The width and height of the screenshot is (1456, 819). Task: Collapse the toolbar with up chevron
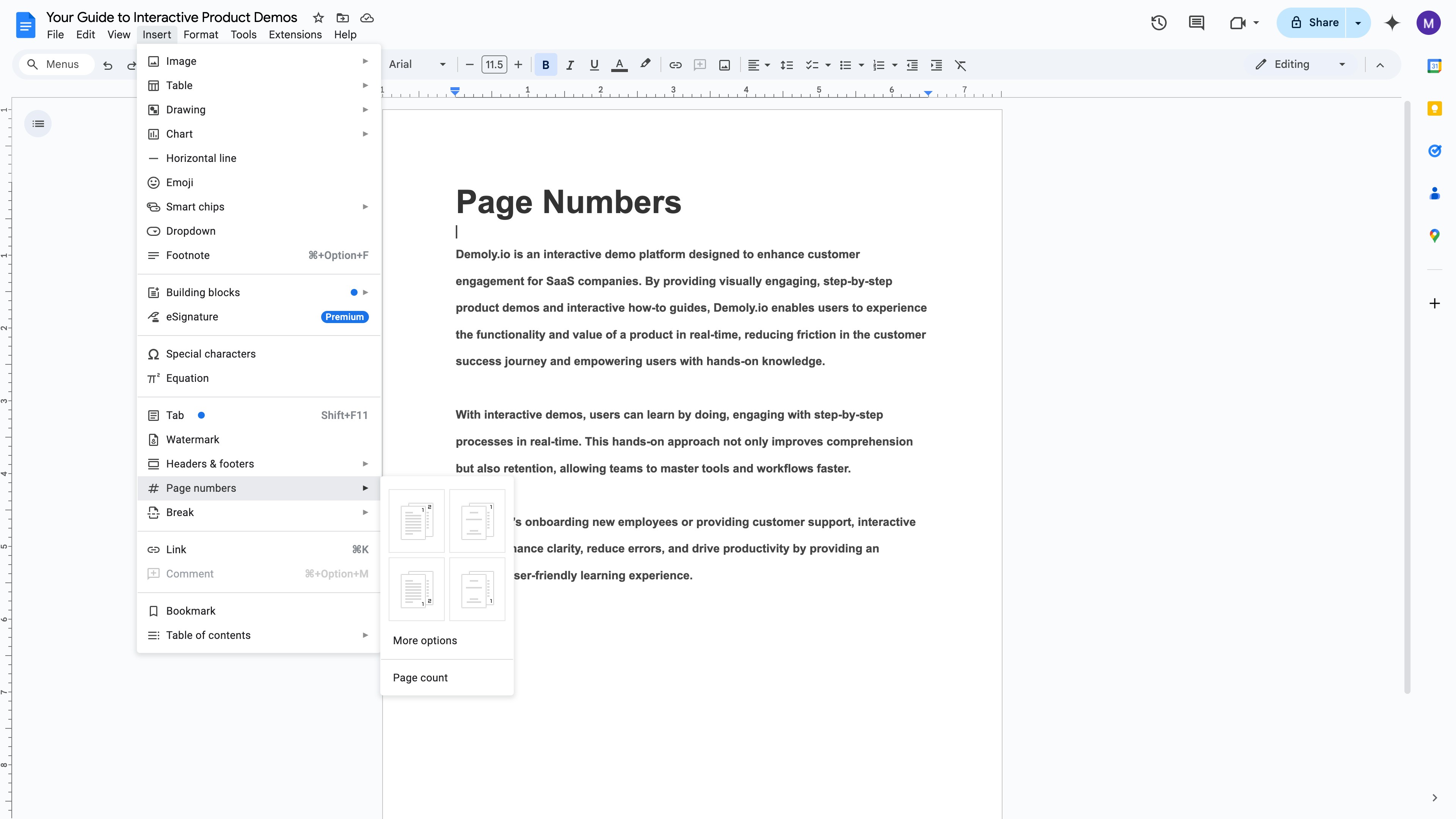coord(1380,65)
